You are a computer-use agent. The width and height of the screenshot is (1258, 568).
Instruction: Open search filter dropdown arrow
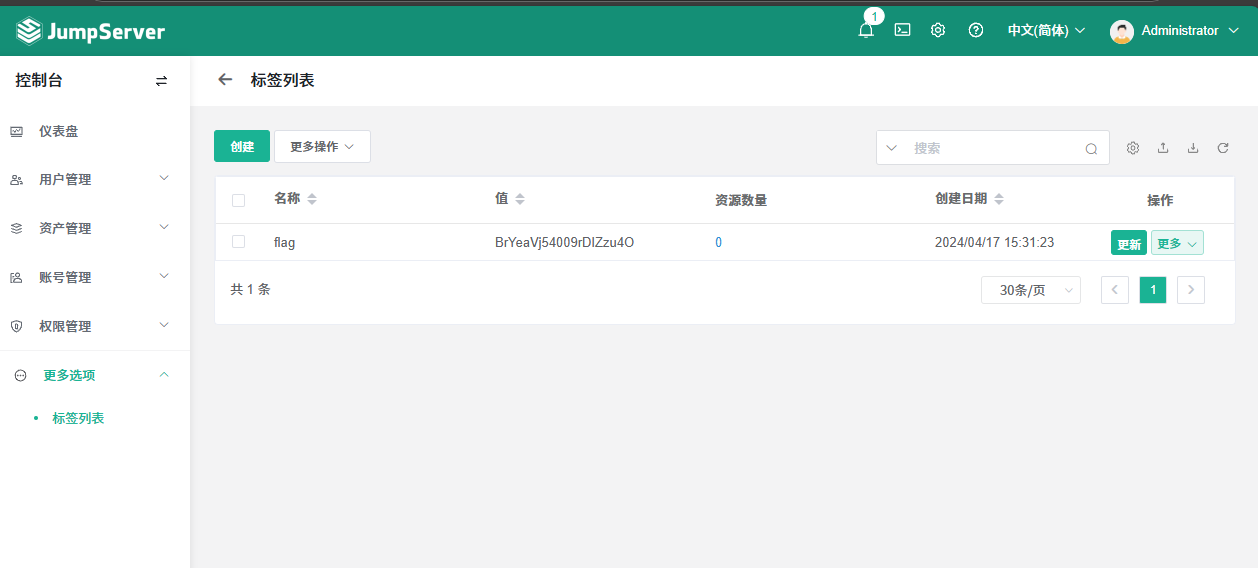click(892, 148)
